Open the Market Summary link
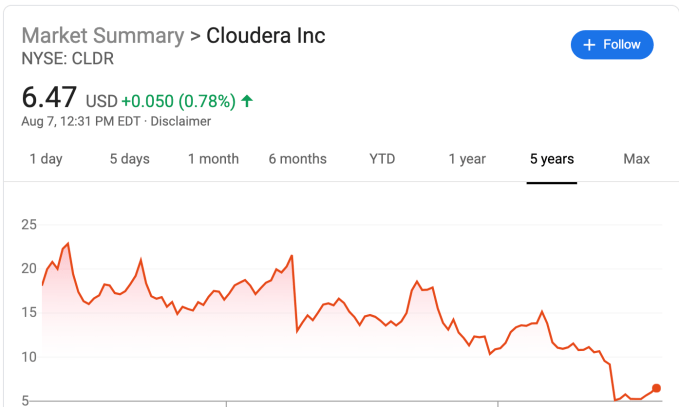Image resolution: width=679 pixels, height=407 pixels. (x=102, y=36)
